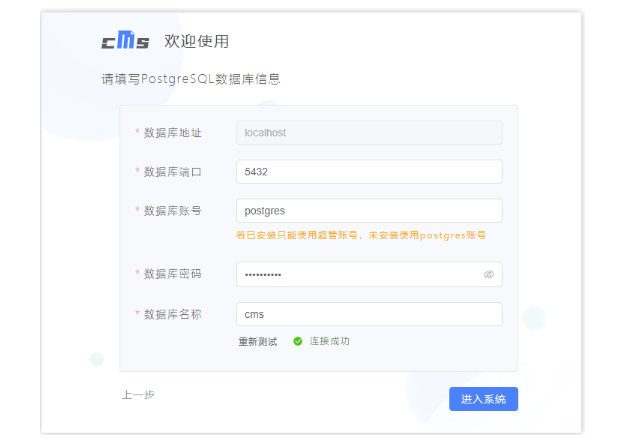
Task: Click 重新测试 to retest connection
Action: 258,341
